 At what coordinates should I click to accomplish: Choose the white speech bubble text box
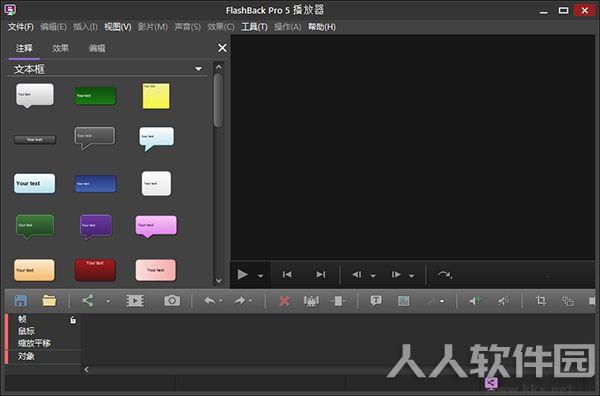coord(34,96)
